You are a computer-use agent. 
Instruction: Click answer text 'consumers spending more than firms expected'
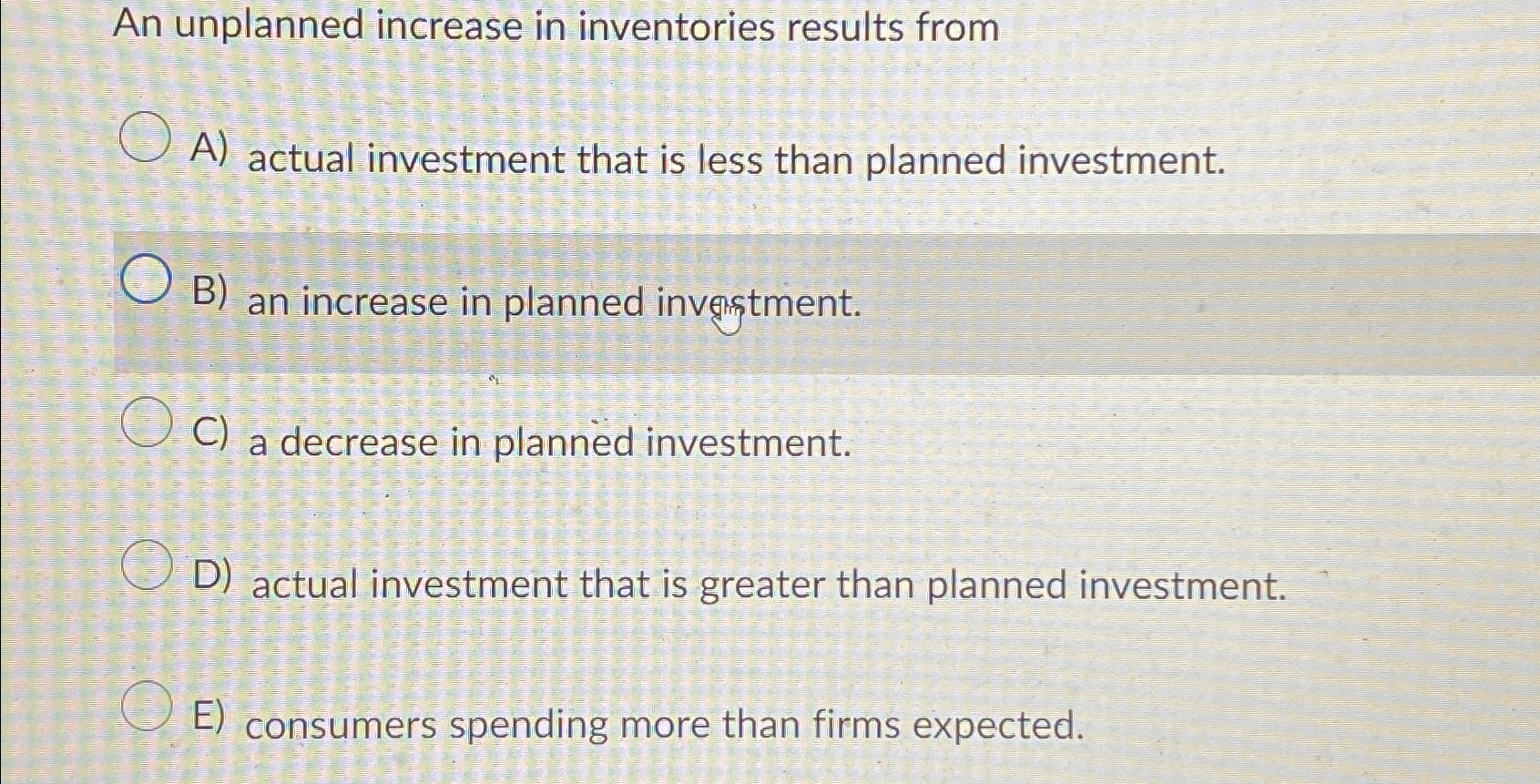tap(665, 727)
